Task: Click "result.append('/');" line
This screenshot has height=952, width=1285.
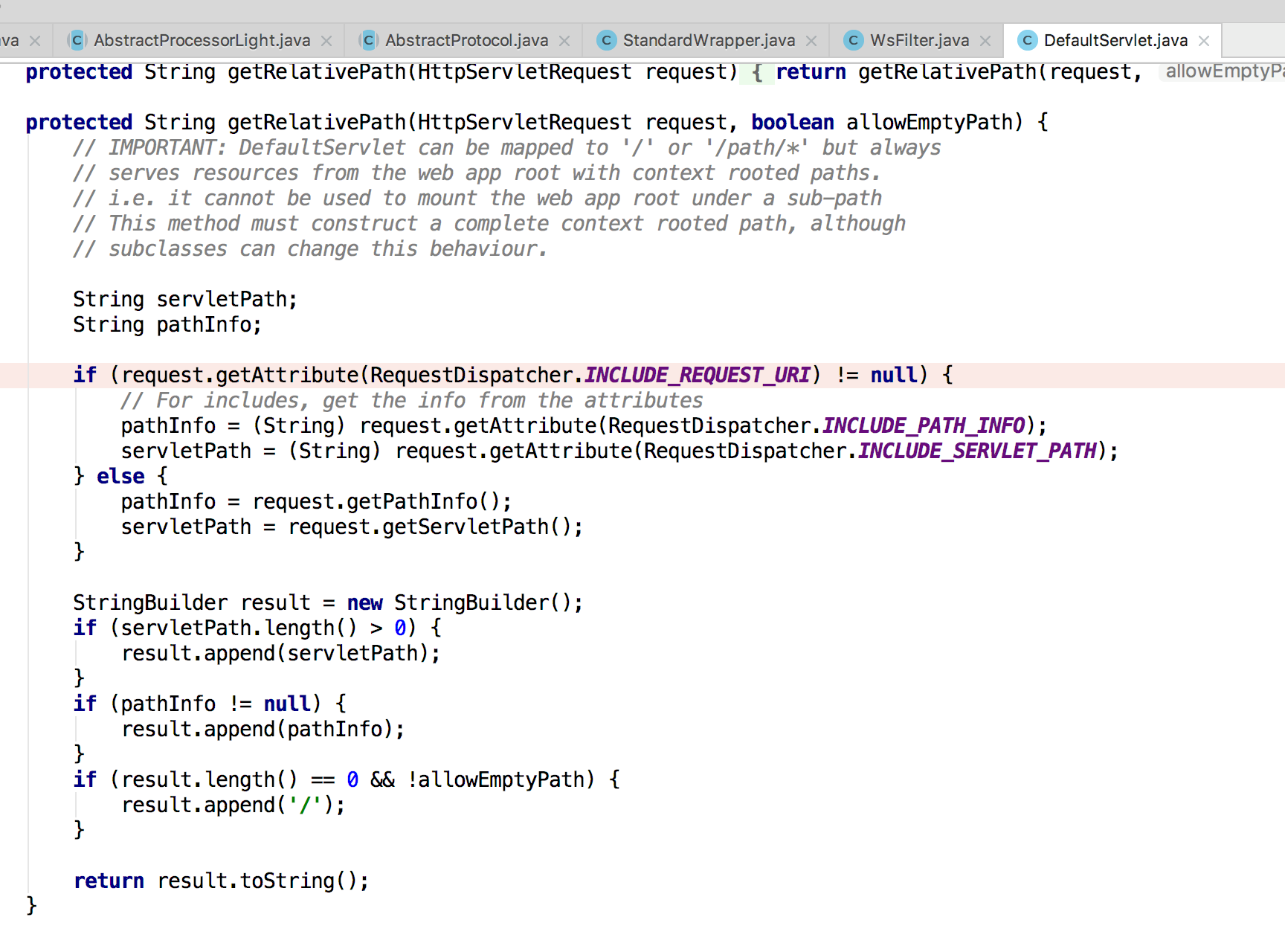Action: coord(234,805)
